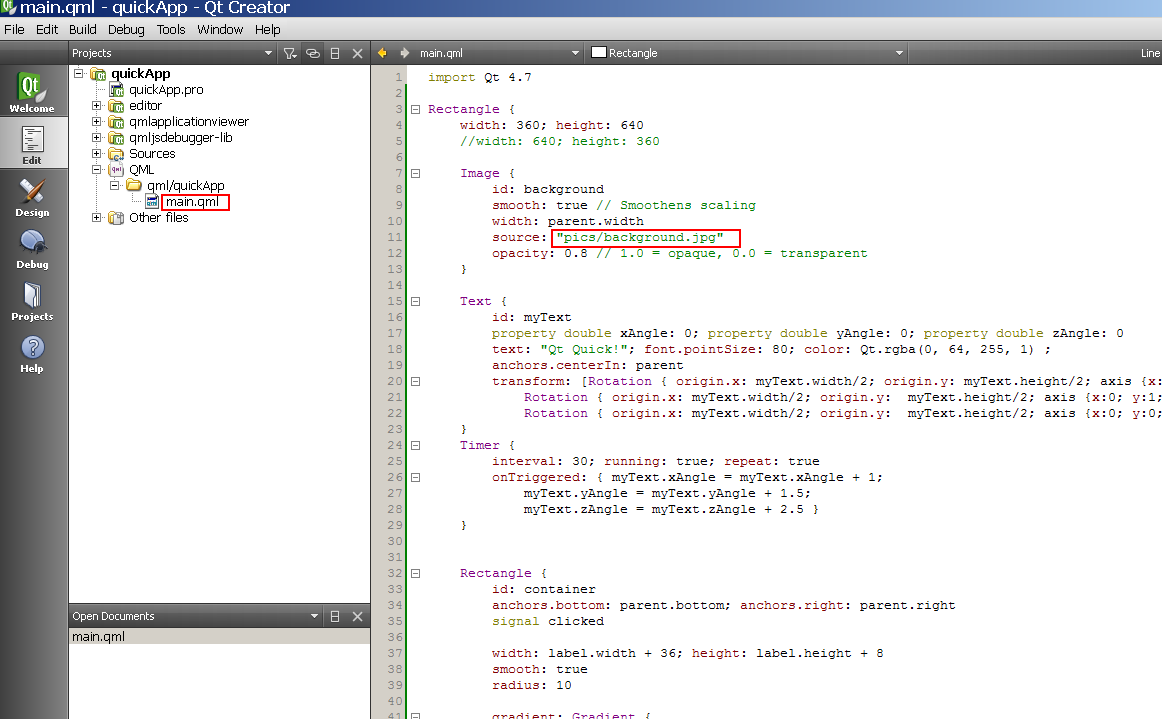This screenshot has height=719, width=1162.
Task: Expand the qmljsdebugger-lib node
Action: 96,138
